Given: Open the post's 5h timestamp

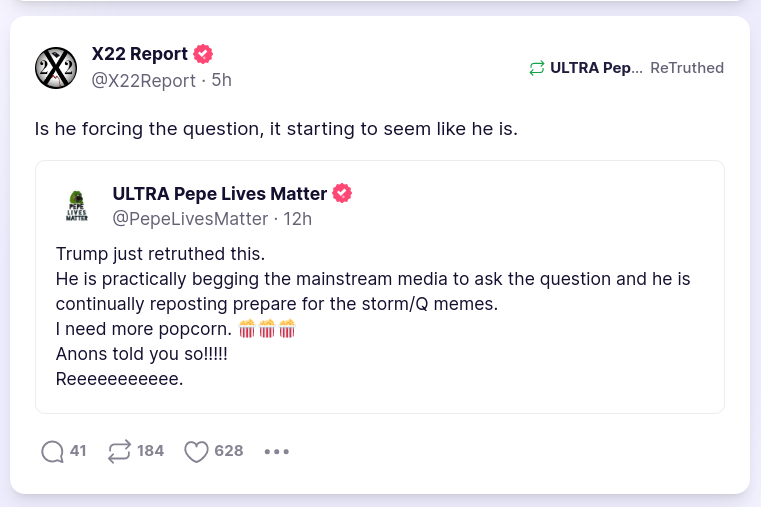Looking at the screenshot, I should 221,80.
